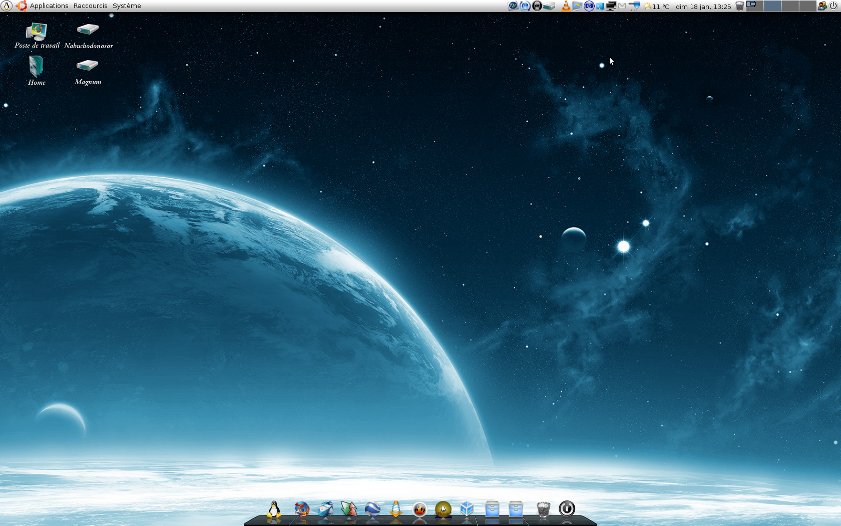Open the trash can in the dock
Image resolution: width=841 pixels, height=526 pixels.
(x=543, y=509)
